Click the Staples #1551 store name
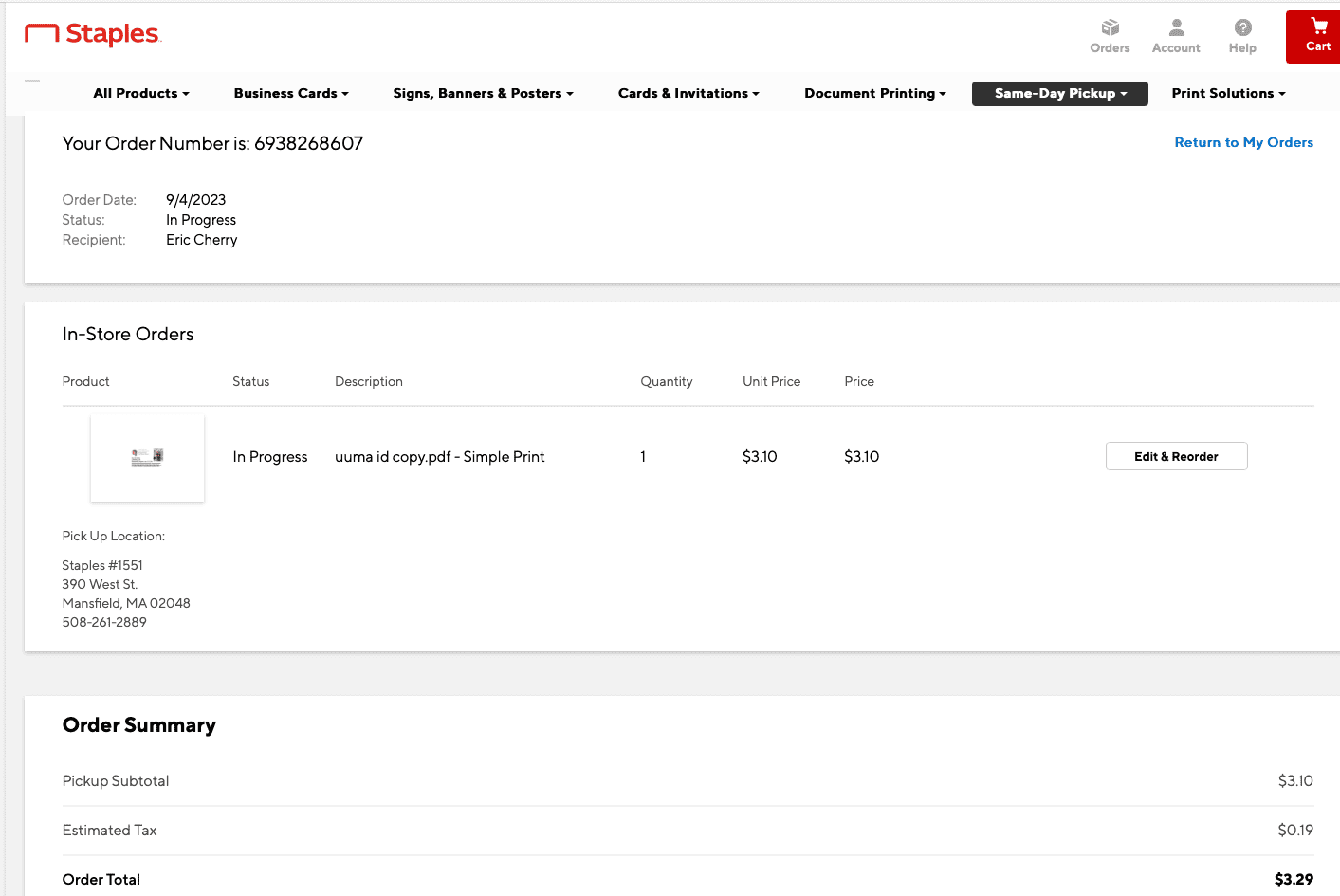The height and width of the screenshot is (896, 1340). [102, 565]
